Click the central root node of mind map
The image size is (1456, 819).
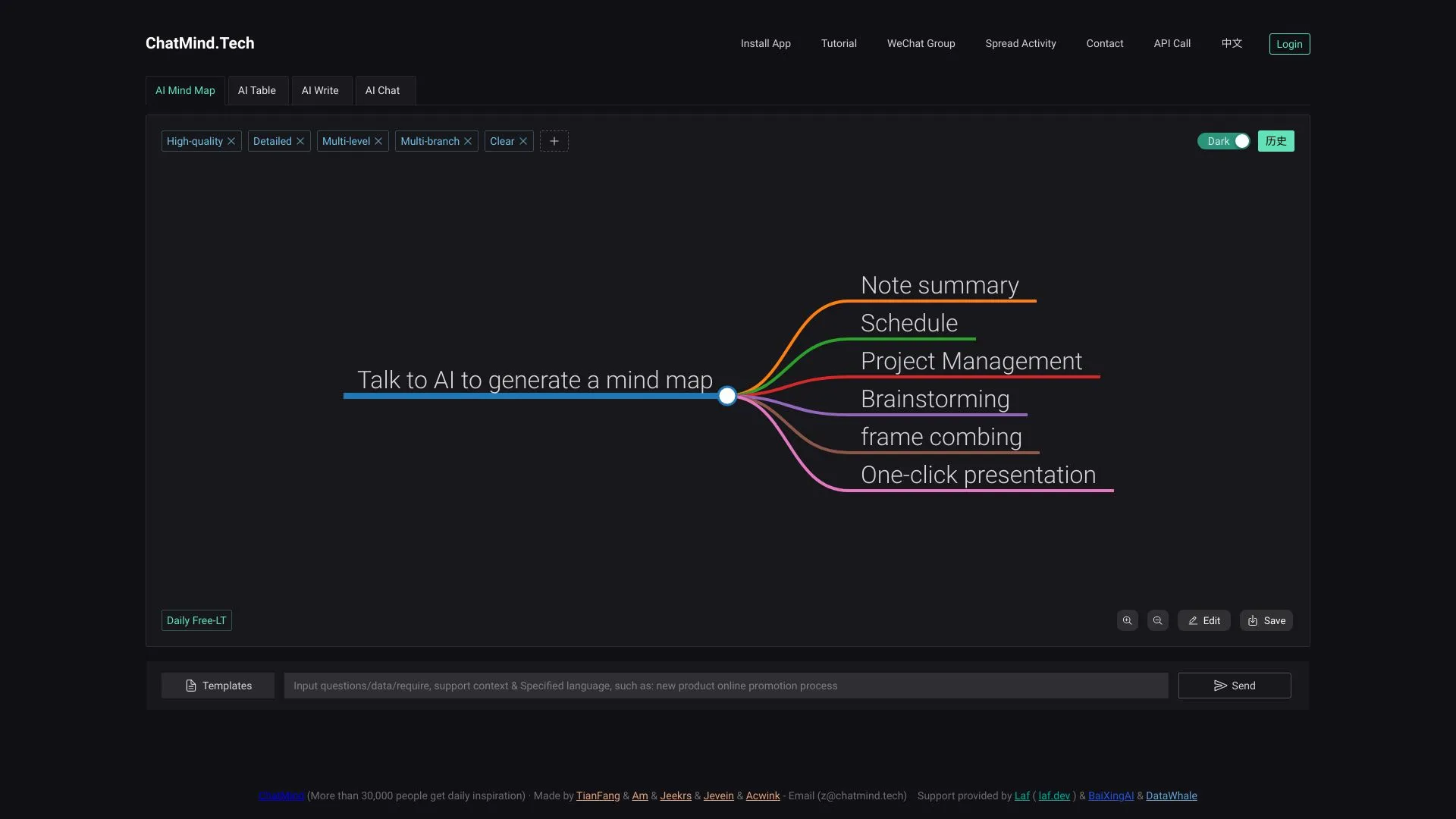coord(727,395)
